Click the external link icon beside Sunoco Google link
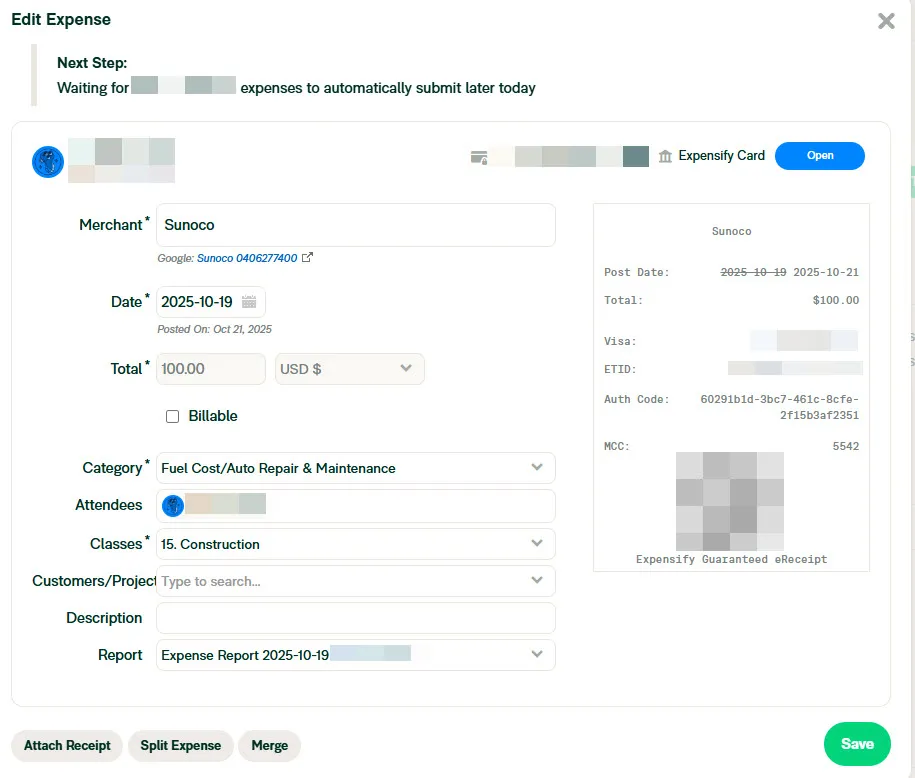 308,258
